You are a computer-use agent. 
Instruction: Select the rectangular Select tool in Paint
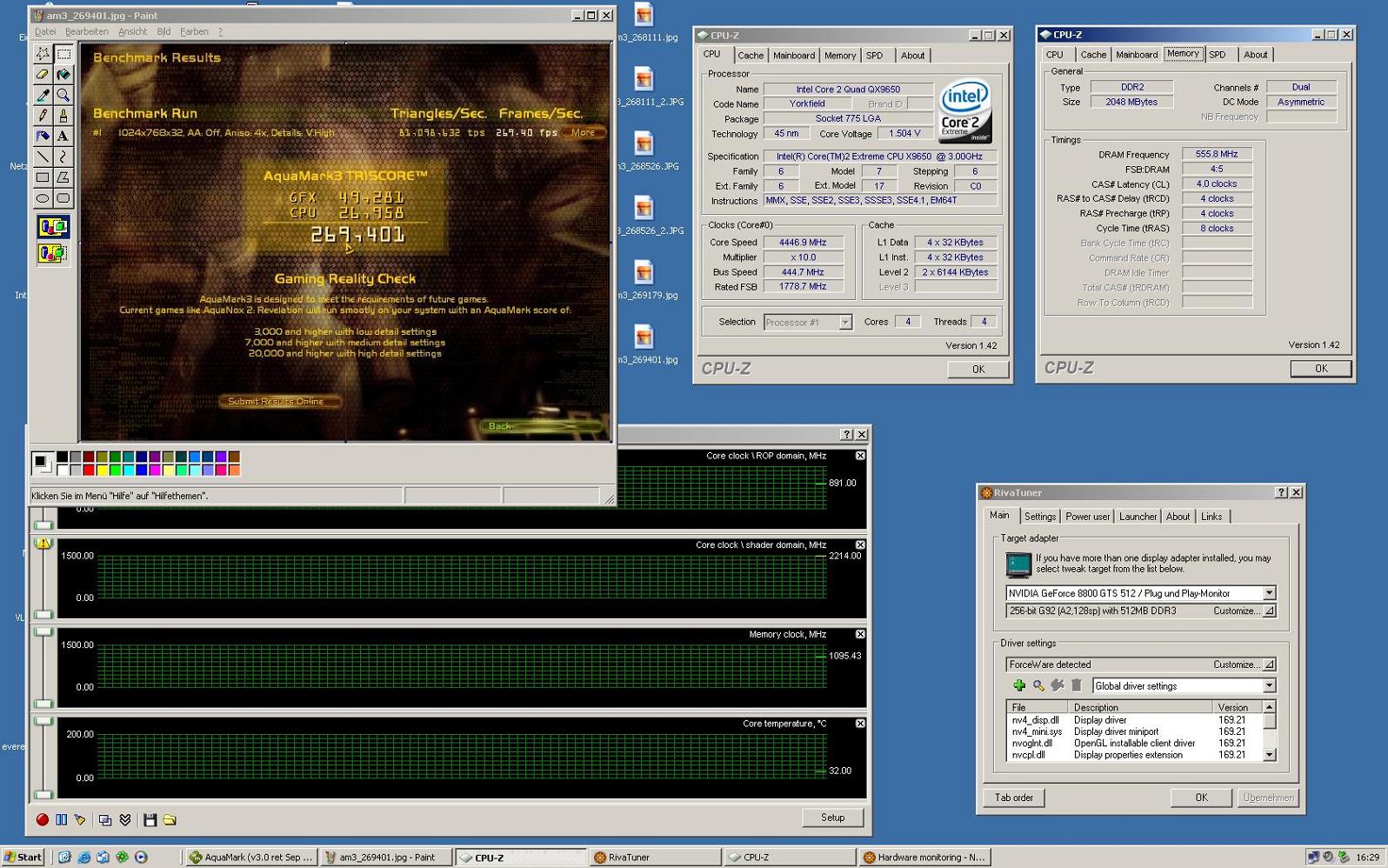tap(63, 54)
